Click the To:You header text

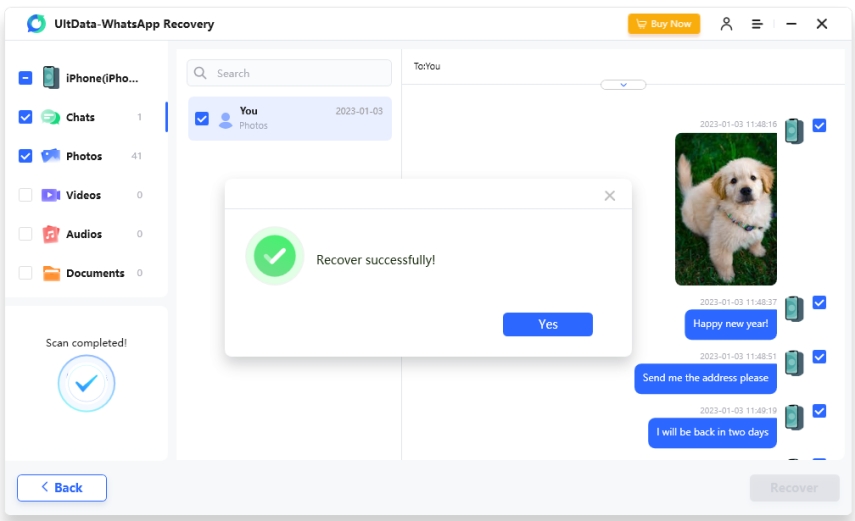[427, 66]
